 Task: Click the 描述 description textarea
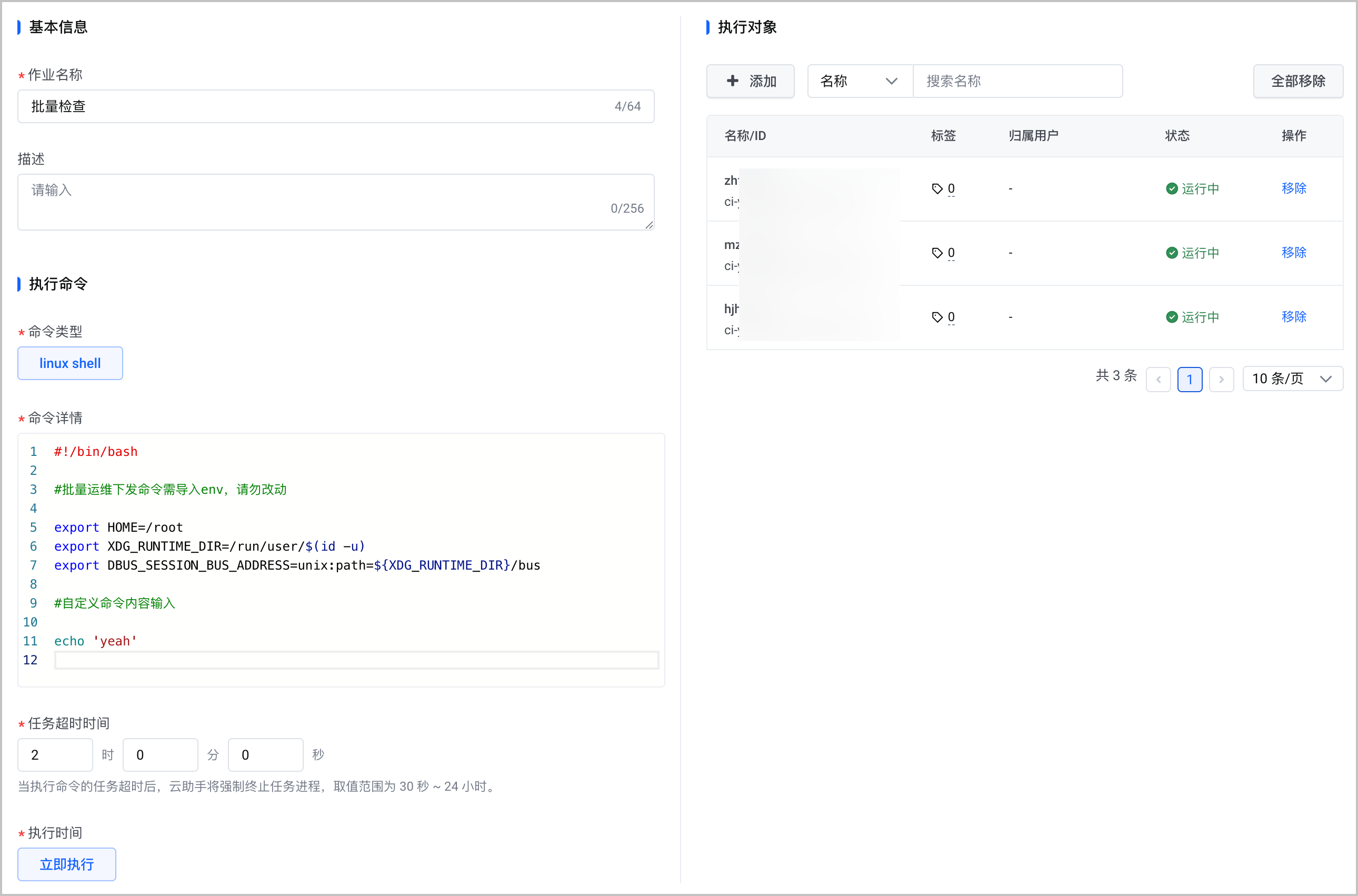coord(336,202)
